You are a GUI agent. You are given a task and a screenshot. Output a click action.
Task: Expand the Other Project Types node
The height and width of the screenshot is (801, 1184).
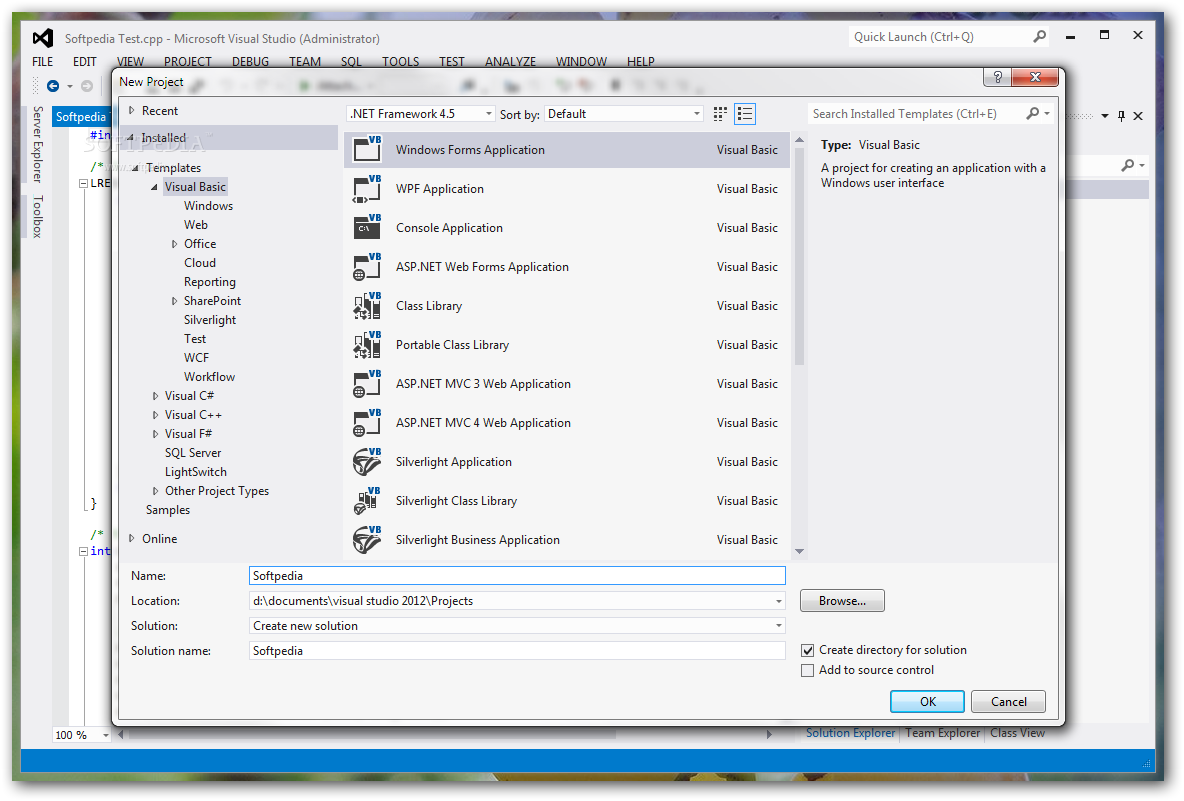[x=156, y=491]
